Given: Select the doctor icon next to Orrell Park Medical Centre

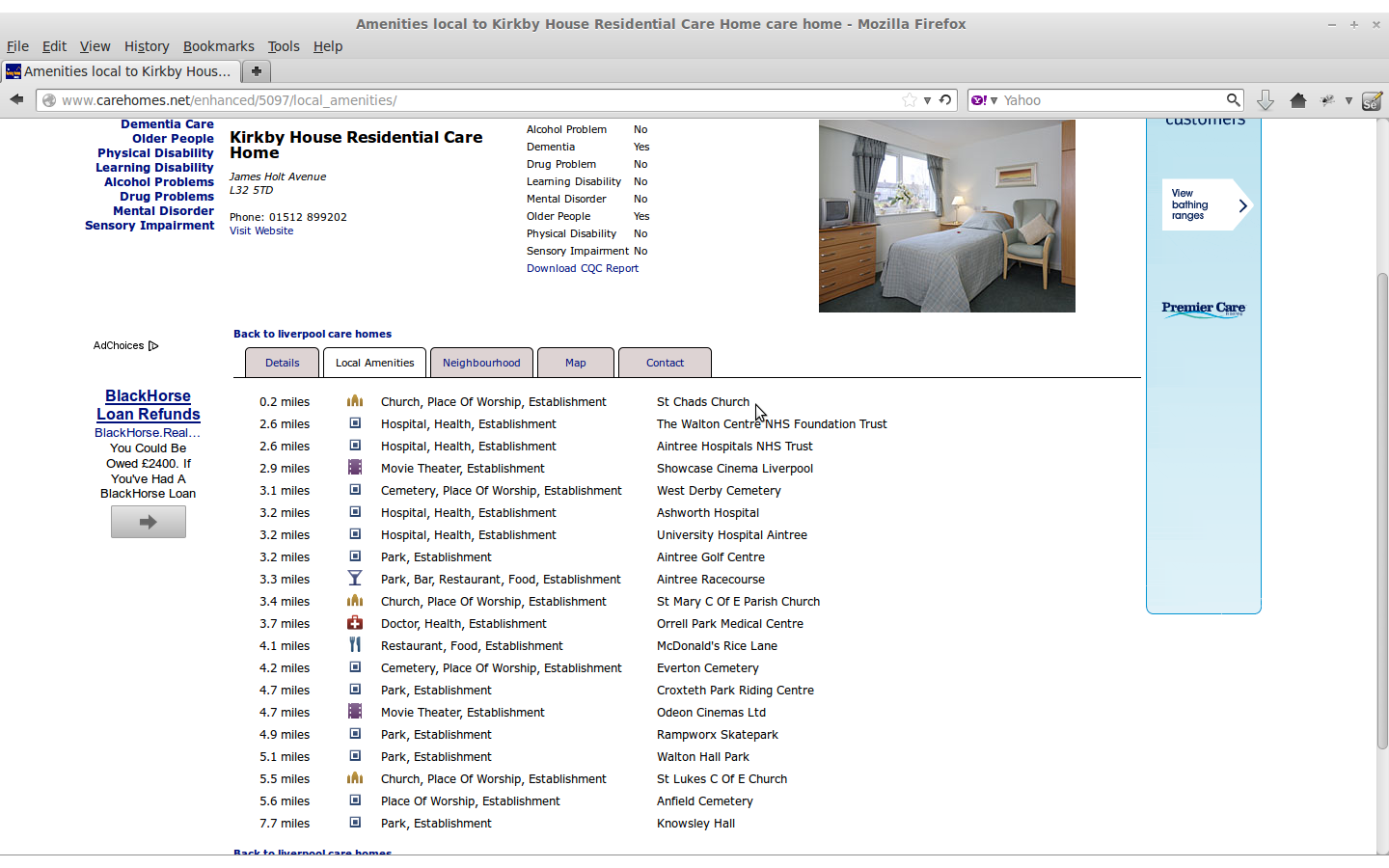Looking at the screenshot, I should point(355,623).
